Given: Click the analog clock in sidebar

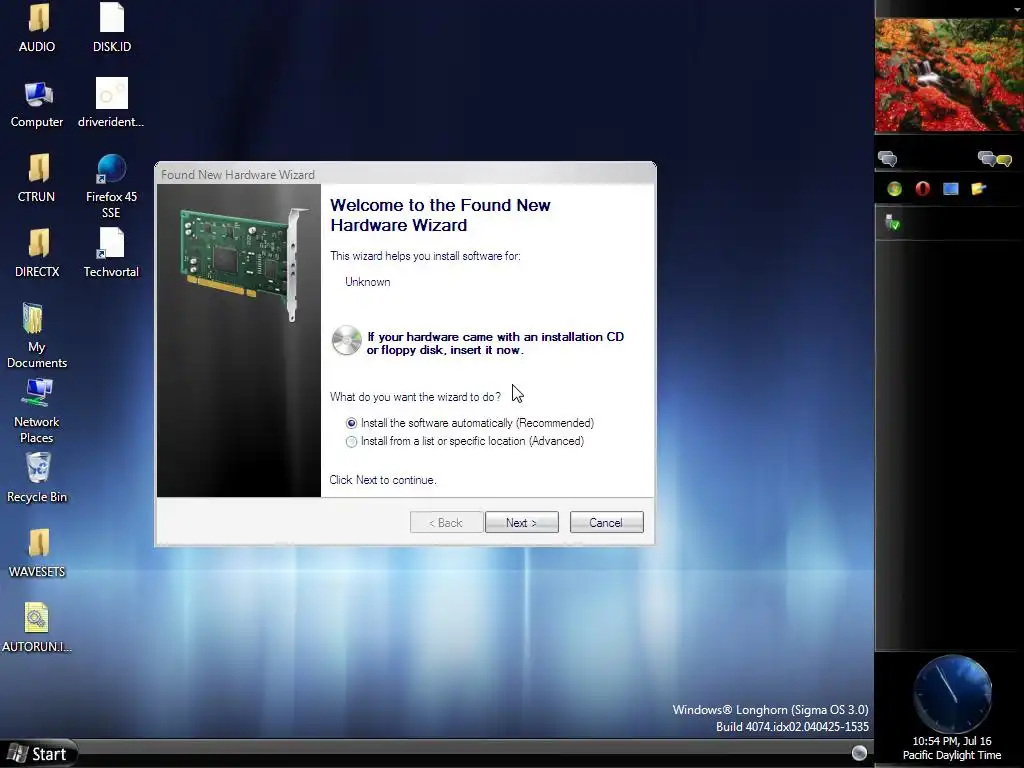Looking at the screenshot, I should [x=952, y=694].
